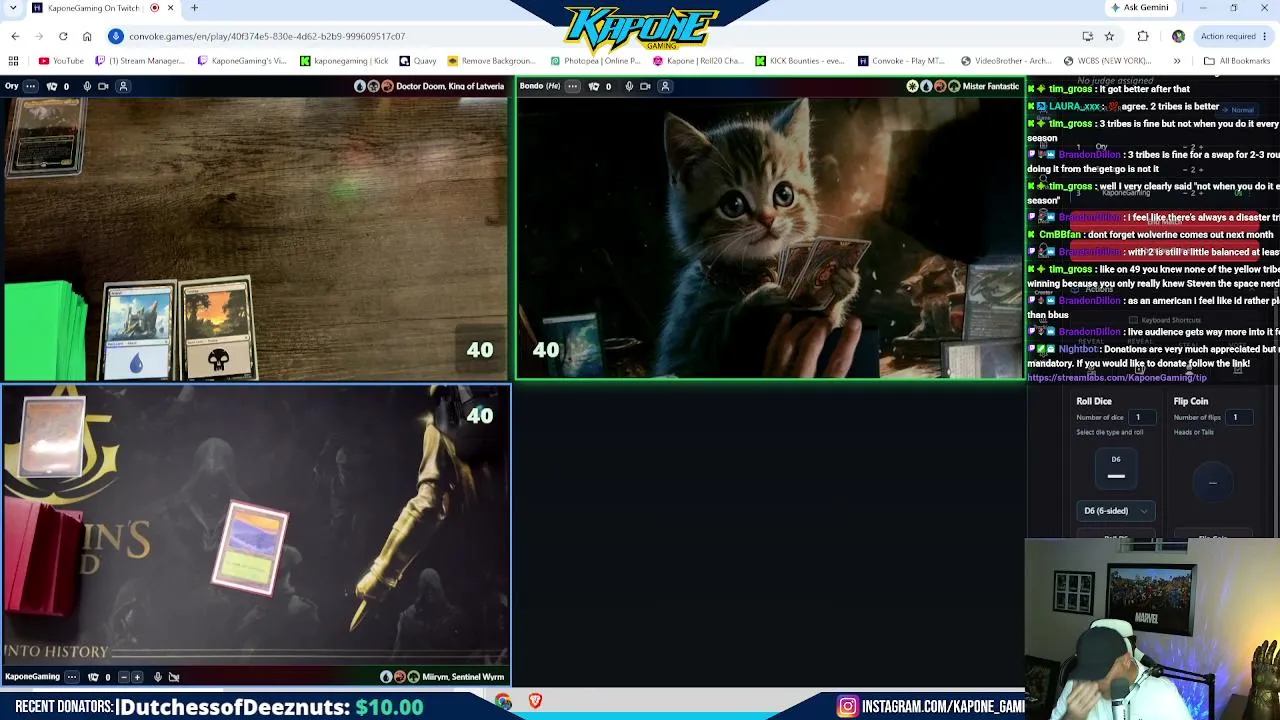
Task: Click the black swamp land card on Ory's playmat
Action: click(x=218, y=330)
